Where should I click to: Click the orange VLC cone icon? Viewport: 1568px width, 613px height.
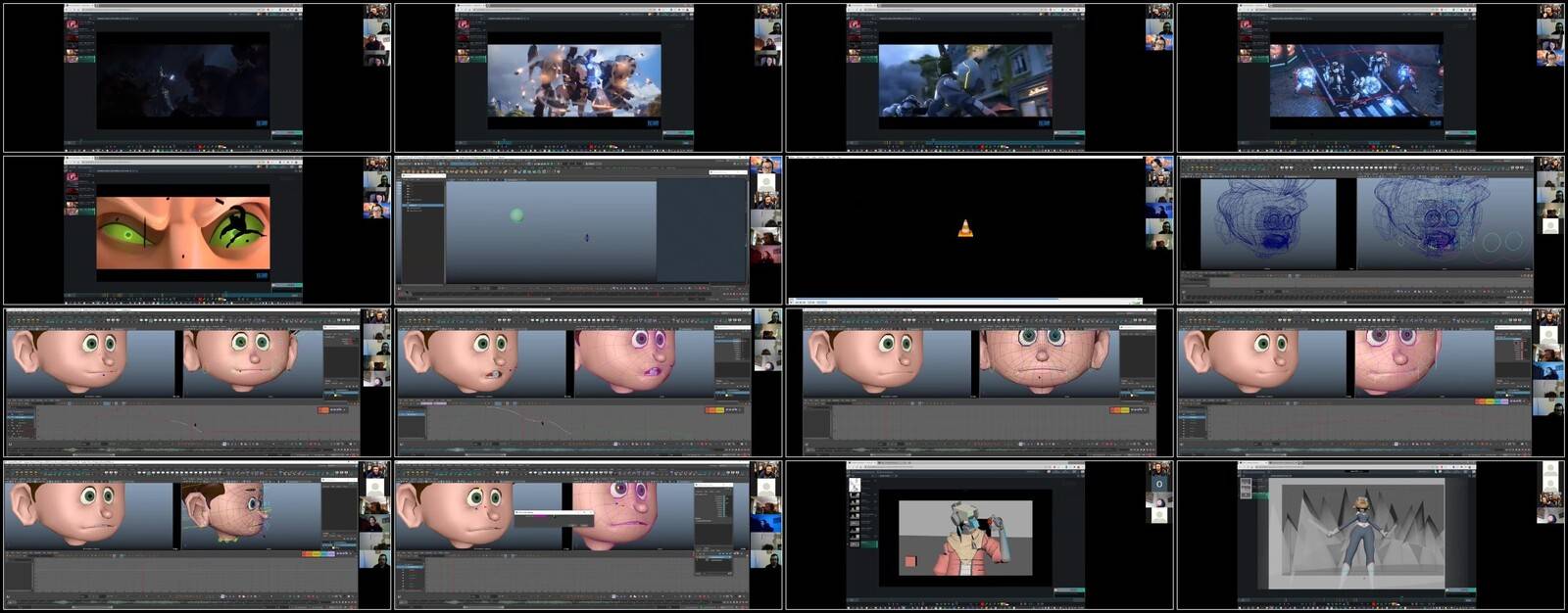965,229
